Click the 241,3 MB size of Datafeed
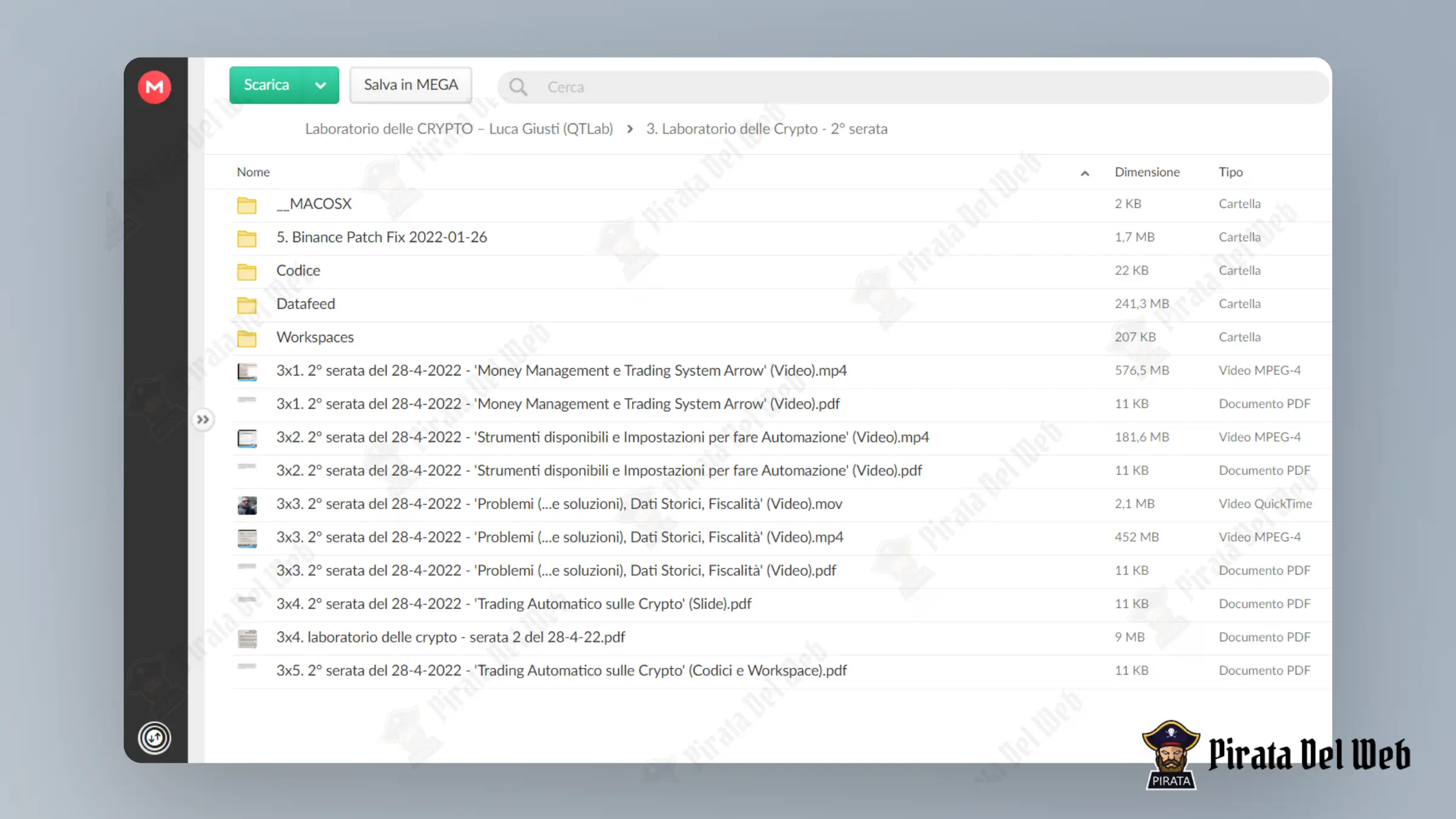This screenshot has width=1456, height=819. pyautogui.click(x=1142, y=304)
